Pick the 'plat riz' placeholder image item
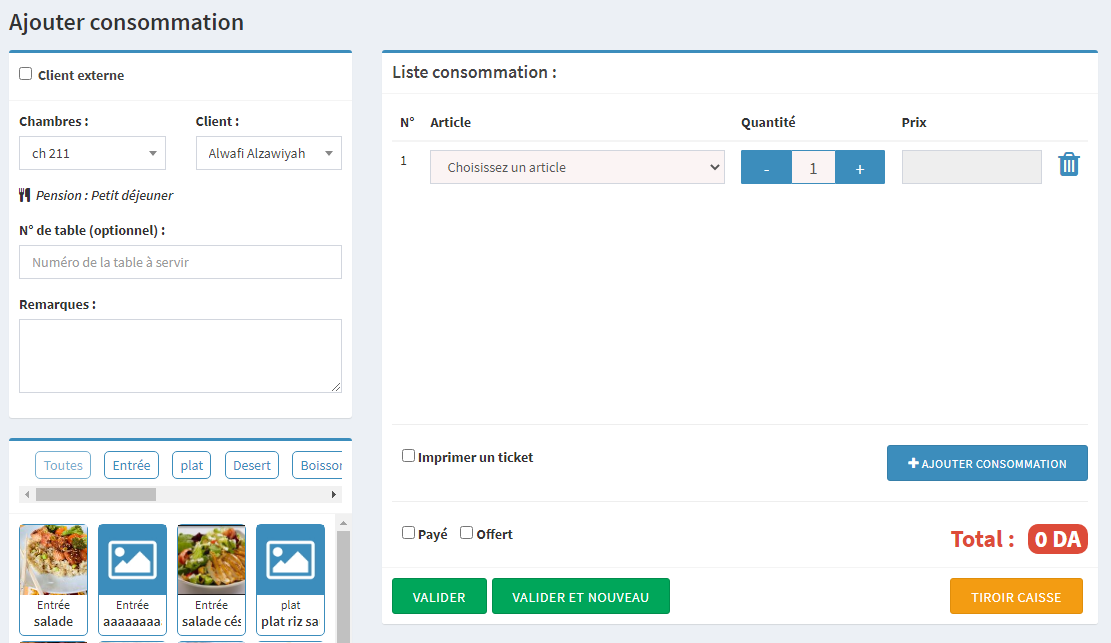The width and height of the screenshot is (1111, 643). coord(290,579)
